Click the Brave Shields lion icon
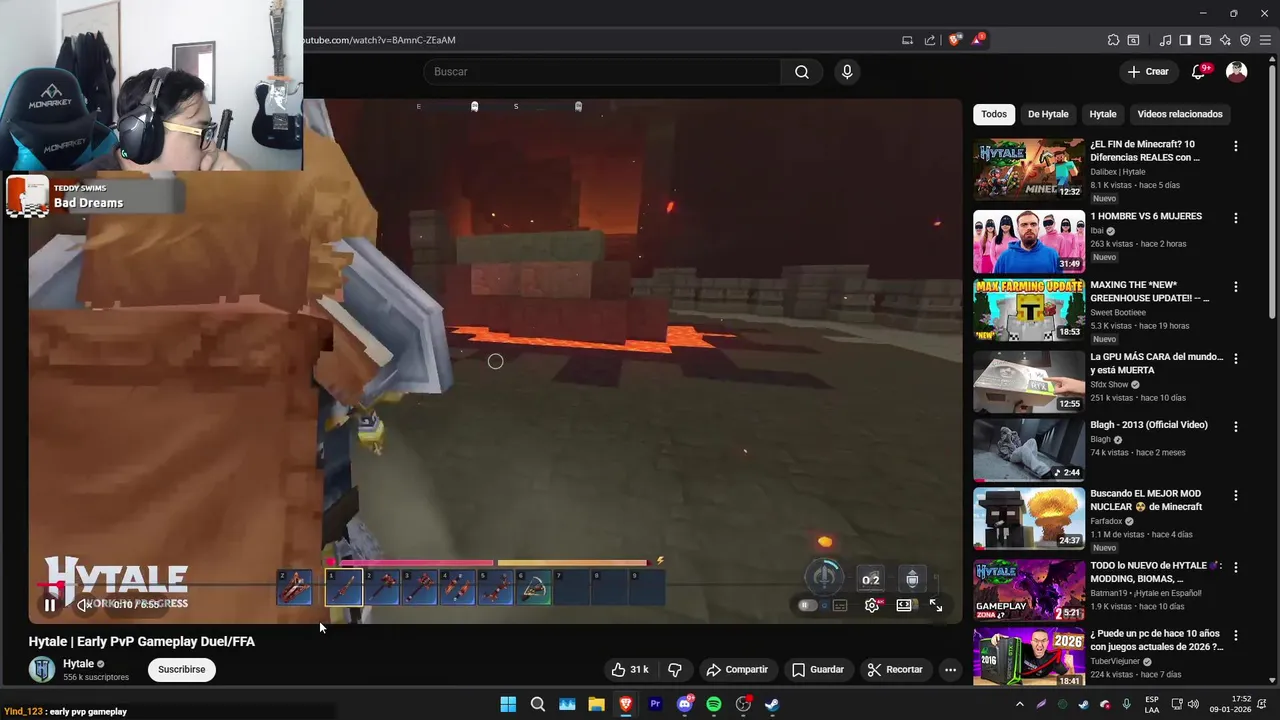This screenshot has height=720, width=1280. coord(955,40)
